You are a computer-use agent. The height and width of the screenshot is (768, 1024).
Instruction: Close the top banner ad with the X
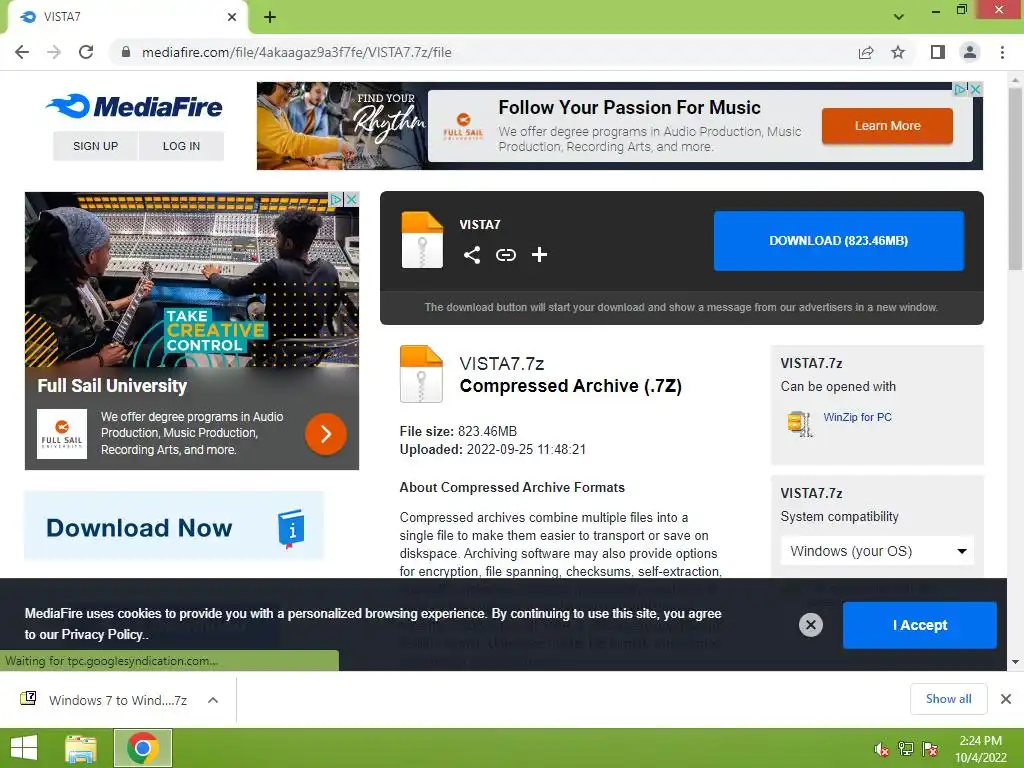(976, 89)
